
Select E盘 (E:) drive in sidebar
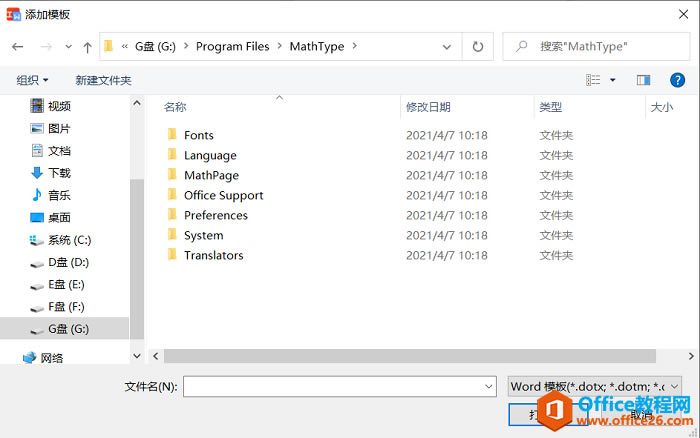[x=66, y=284]
